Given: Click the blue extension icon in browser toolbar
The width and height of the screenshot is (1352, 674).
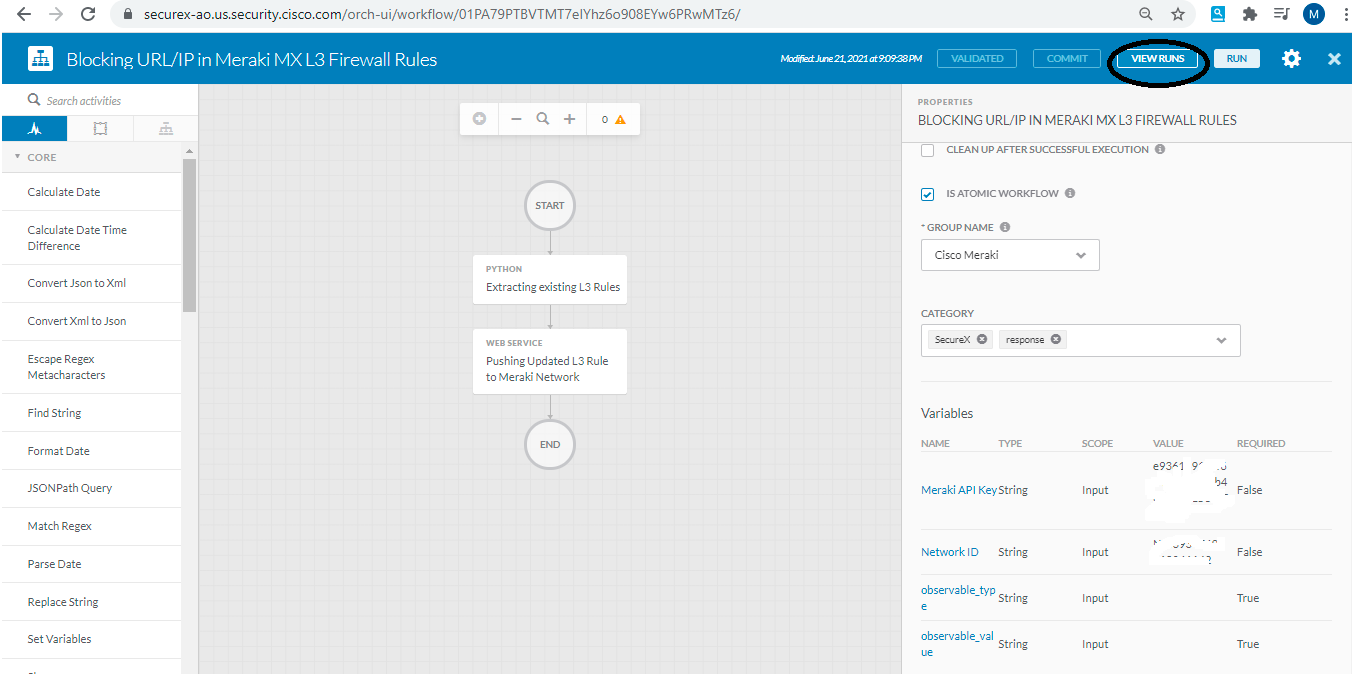Looking at the screenshot, I should (x=1218, y=14).
